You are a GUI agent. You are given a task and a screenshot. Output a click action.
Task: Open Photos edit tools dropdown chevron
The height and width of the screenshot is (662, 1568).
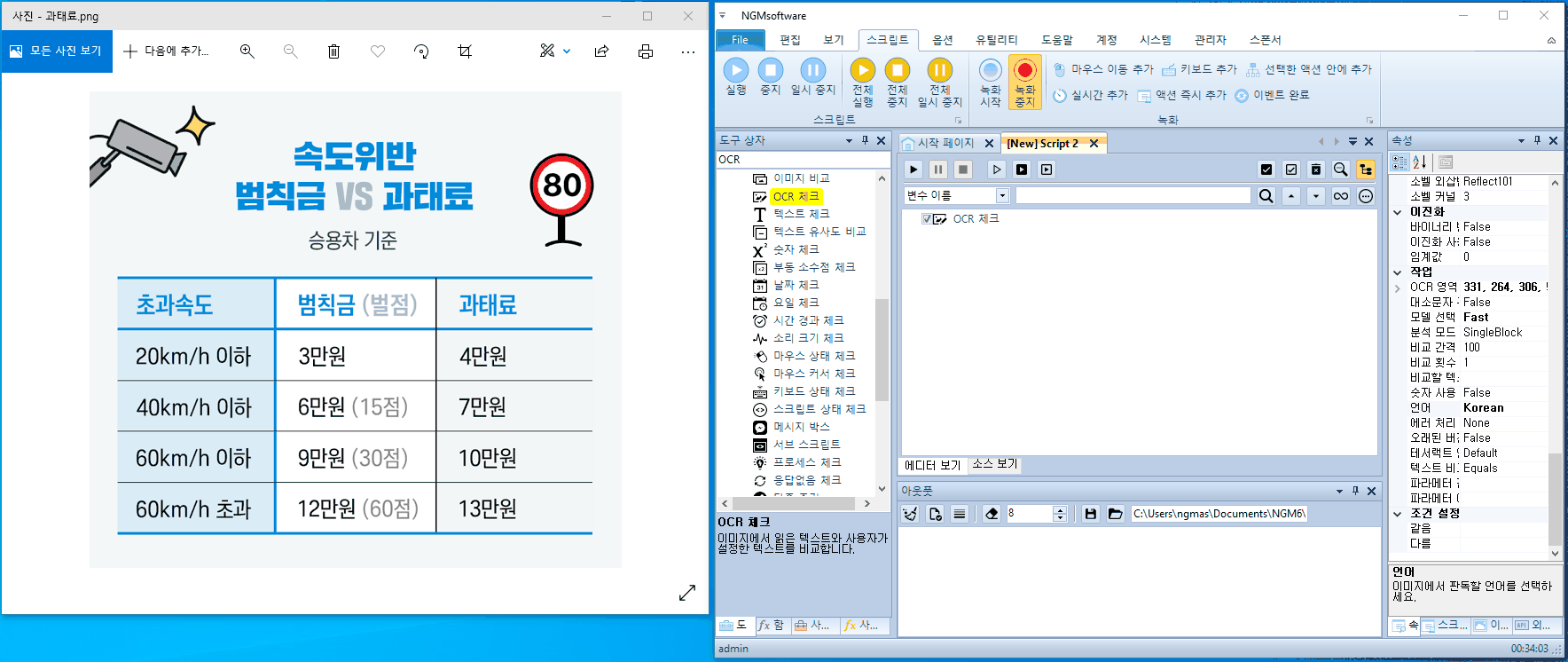pyautogui.click(x=567, y=51)
